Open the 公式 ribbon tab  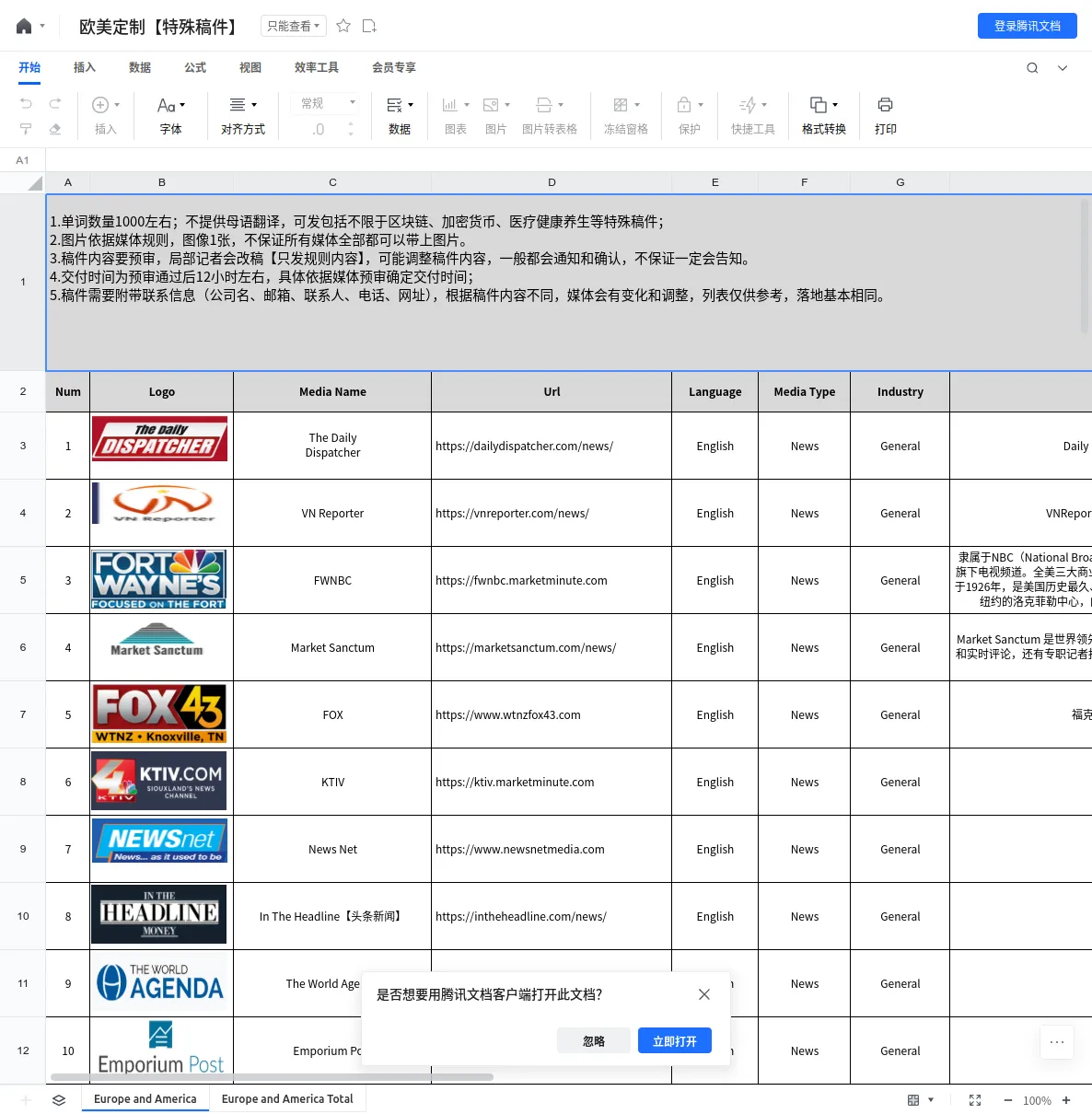195,67
